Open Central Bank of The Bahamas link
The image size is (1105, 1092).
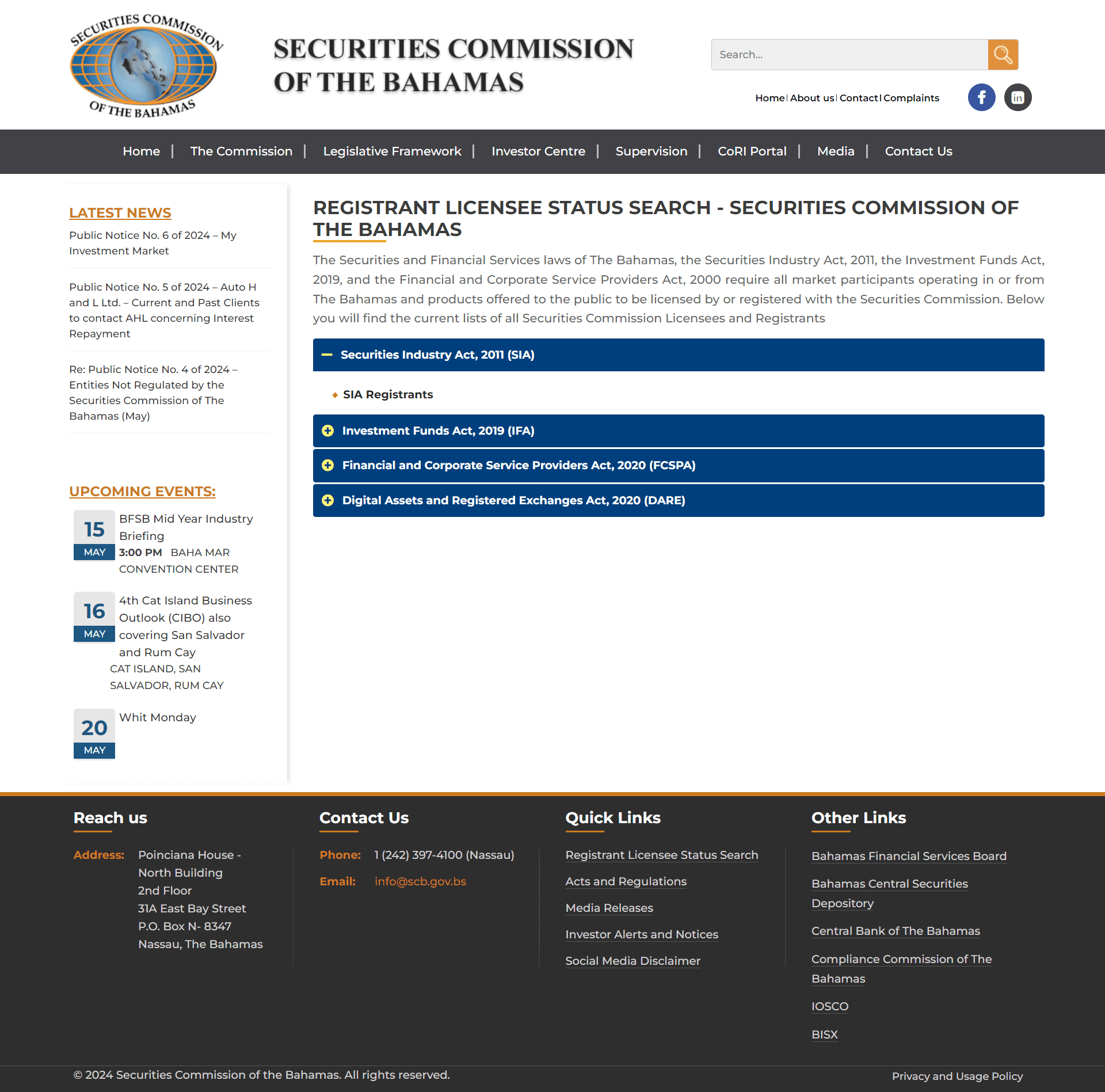pos(896,931)
